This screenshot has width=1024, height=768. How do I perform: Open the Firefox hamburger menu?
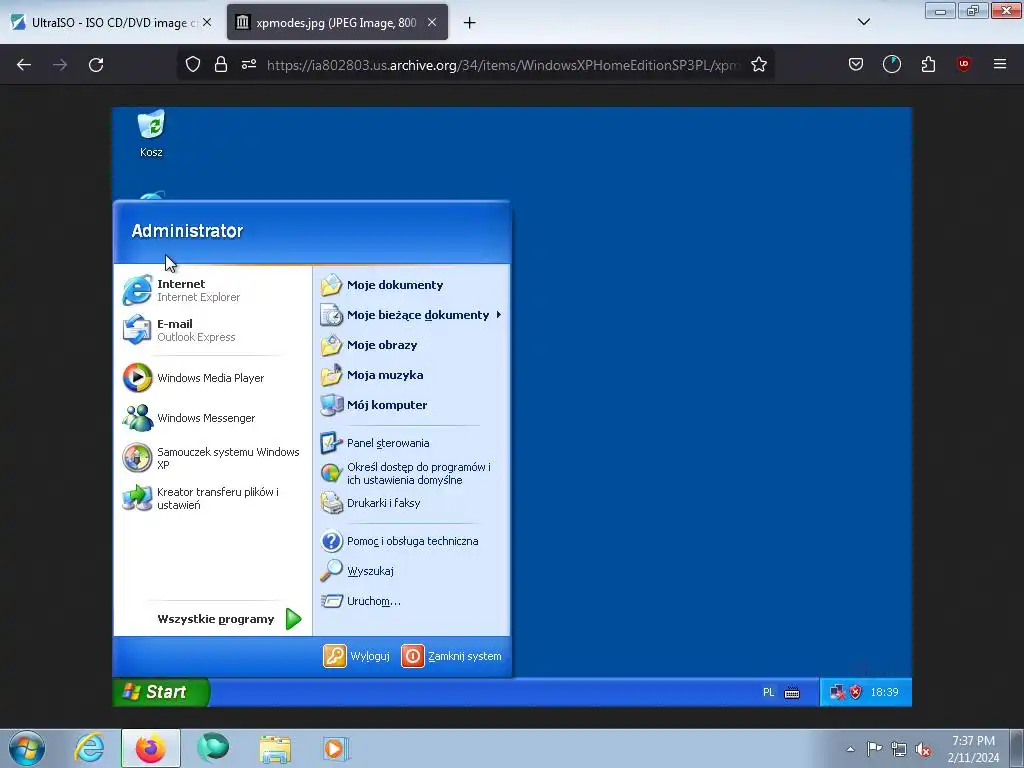tap(1000, 64)
